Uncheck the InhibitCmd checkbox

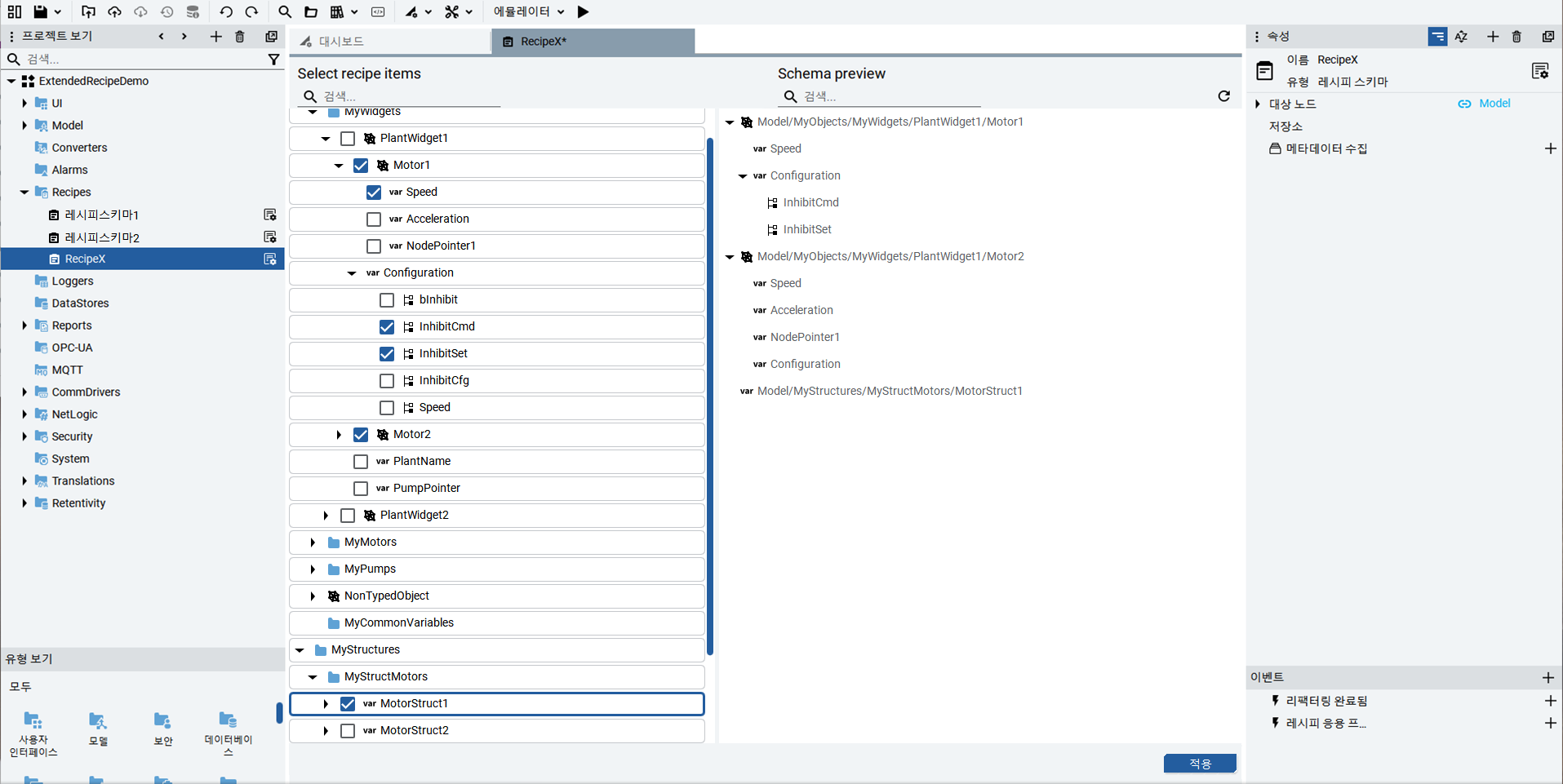click(x=387, y=326)
